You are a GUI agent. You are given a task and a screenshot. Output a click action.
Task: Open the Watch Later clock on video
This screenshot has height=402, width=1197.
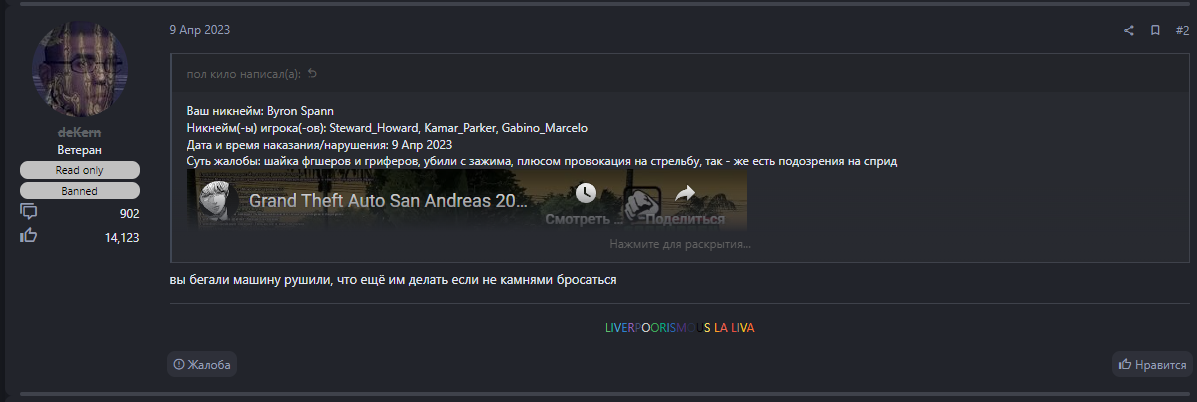pos(586,193)
